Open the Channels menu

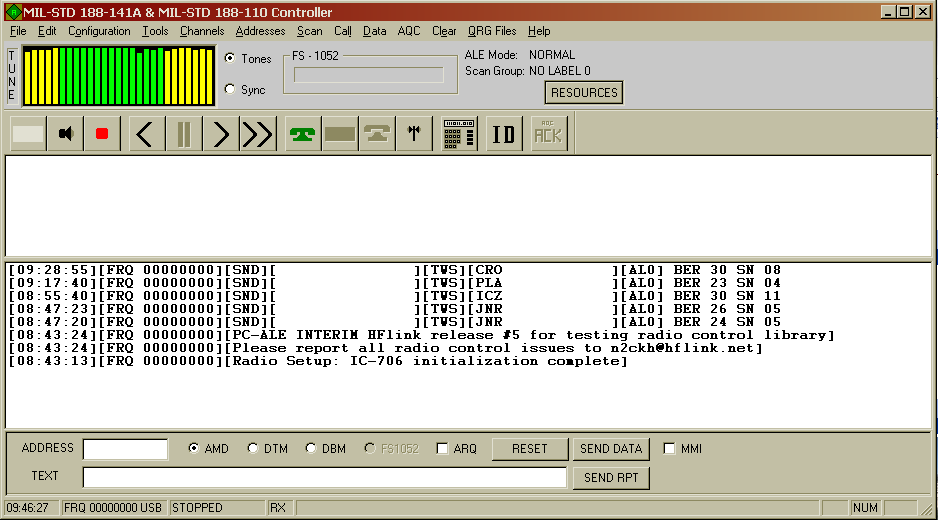(x=202, y=31)
